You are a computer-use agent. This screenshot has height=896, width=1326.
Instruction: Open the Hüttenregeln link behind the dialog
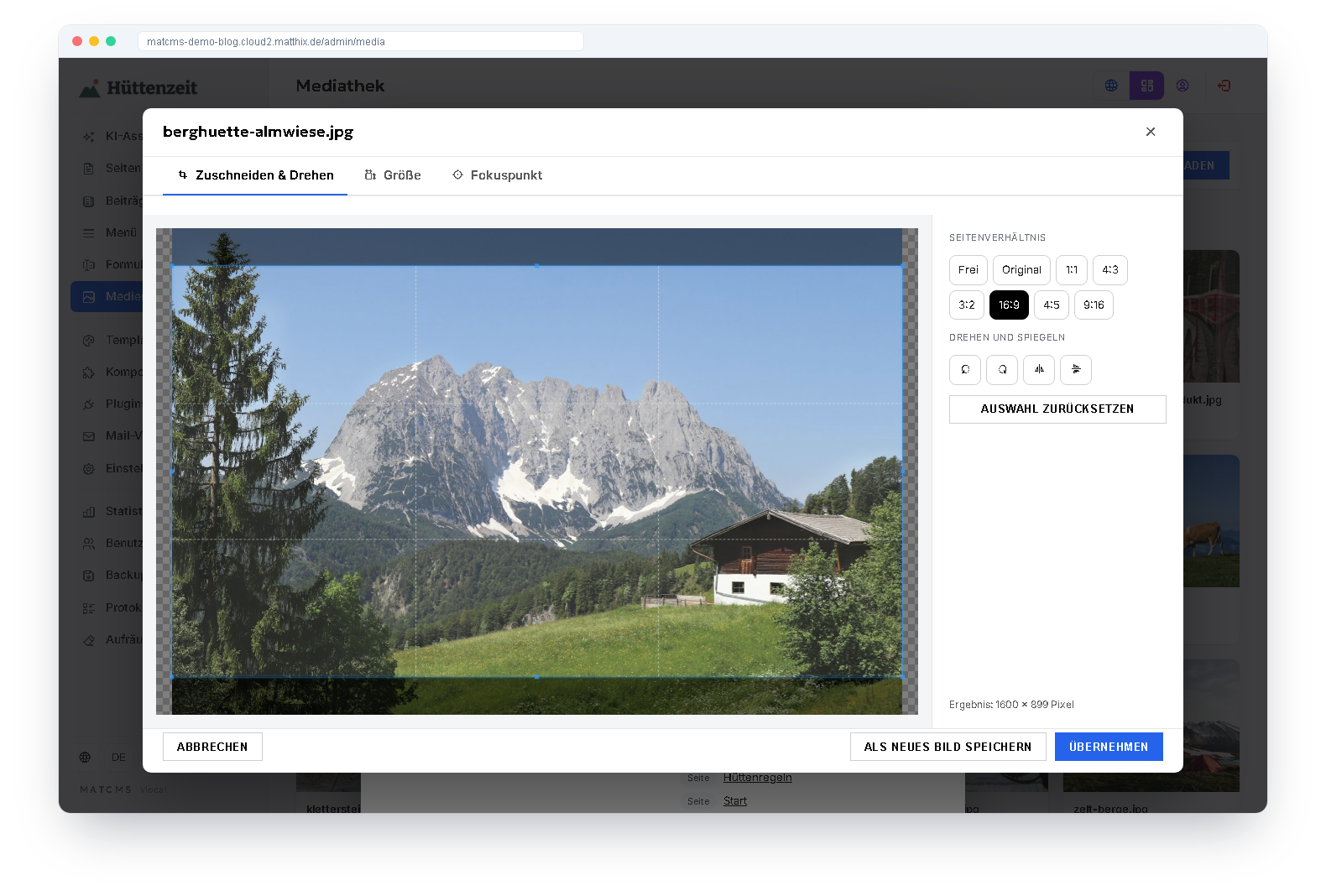[x=758, y=778]
